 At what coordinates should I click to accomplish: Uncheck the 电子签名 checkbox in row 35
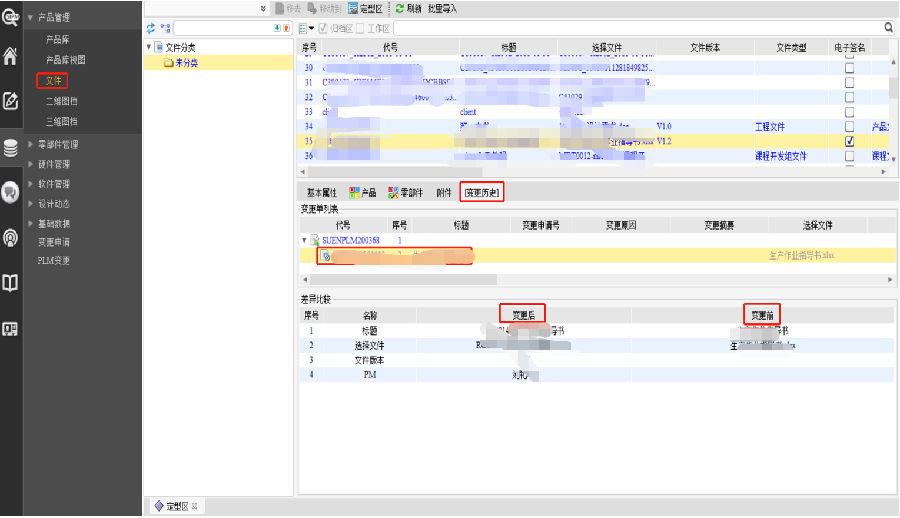pyautogui.click(x=849, y=141)
